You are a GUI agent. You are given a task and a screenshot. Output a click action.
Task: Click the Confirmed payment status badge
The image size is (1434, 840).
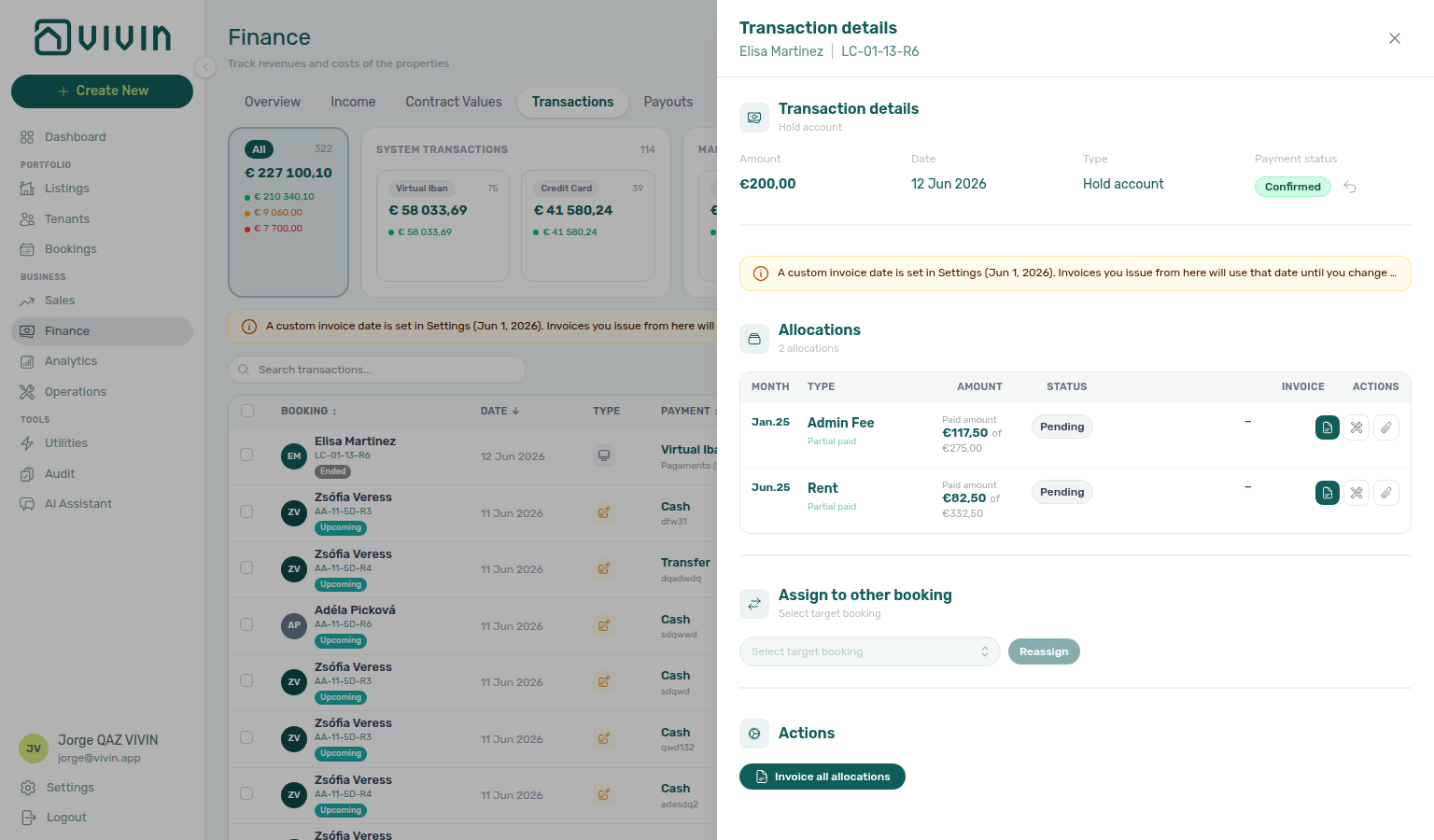[x=1293, y=187]
